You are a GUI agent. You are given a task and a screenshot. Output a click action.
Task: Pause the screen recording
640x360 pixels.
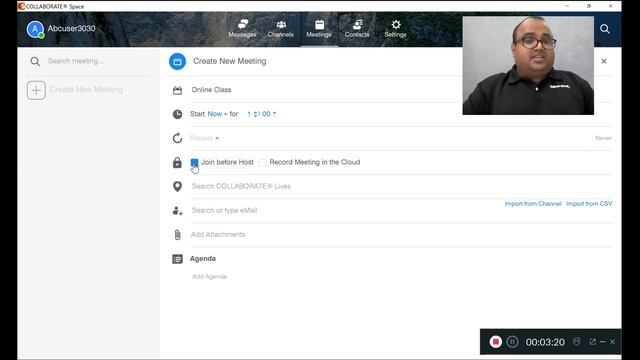click(x=512, y=342)
